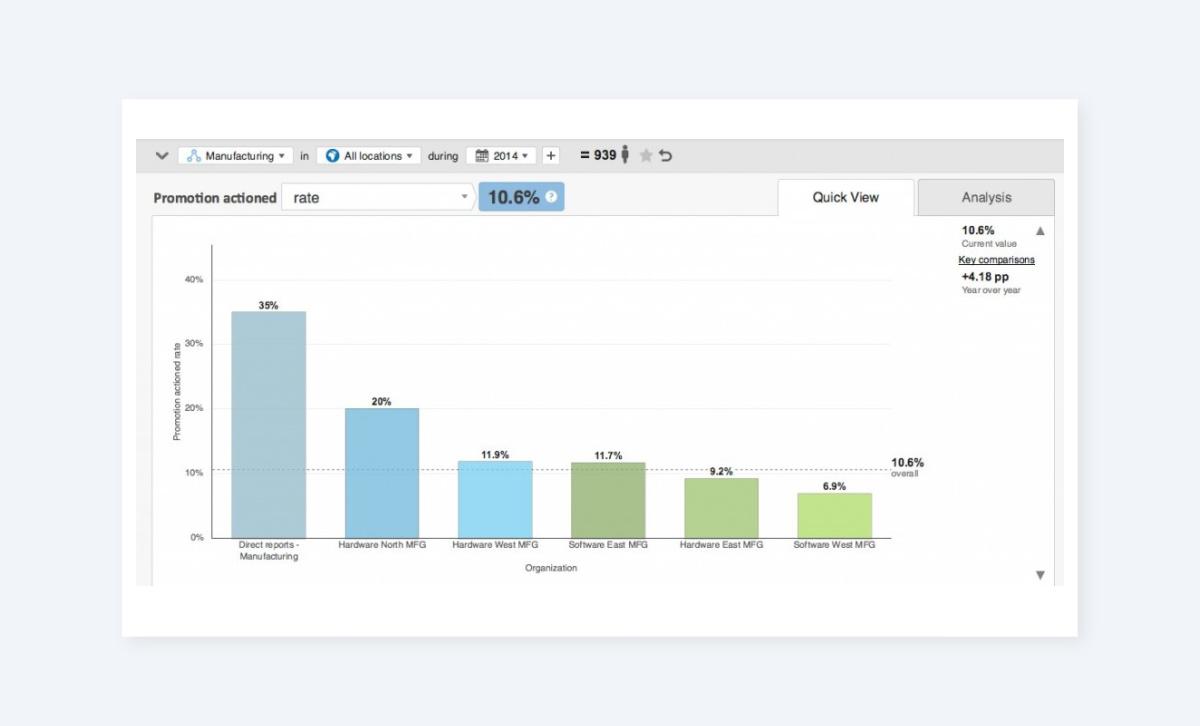Click the Software West MFG axis label
The height and width of the screenshot is (726, 1200).
(x=834, y=545)
